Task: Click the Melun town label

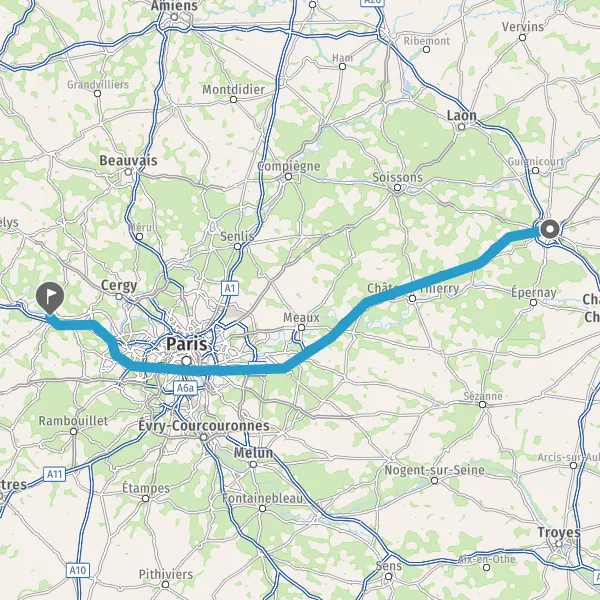Action: click(x=253, y=453)
